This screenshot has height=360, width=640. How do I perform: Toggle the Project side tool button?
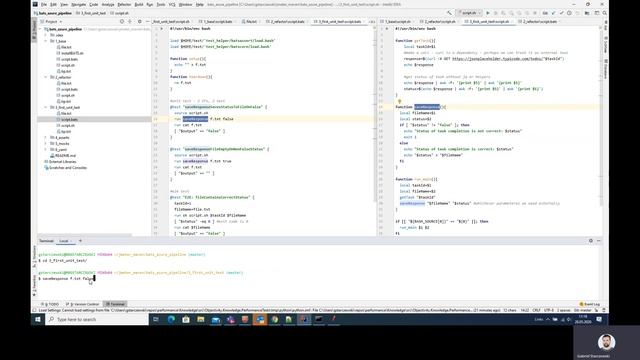point(34,29)
